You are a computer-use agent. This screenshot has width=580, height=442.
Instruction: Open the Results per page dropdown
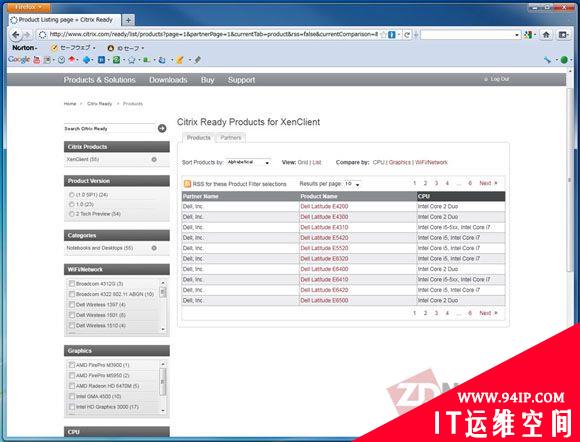point(352,184)
